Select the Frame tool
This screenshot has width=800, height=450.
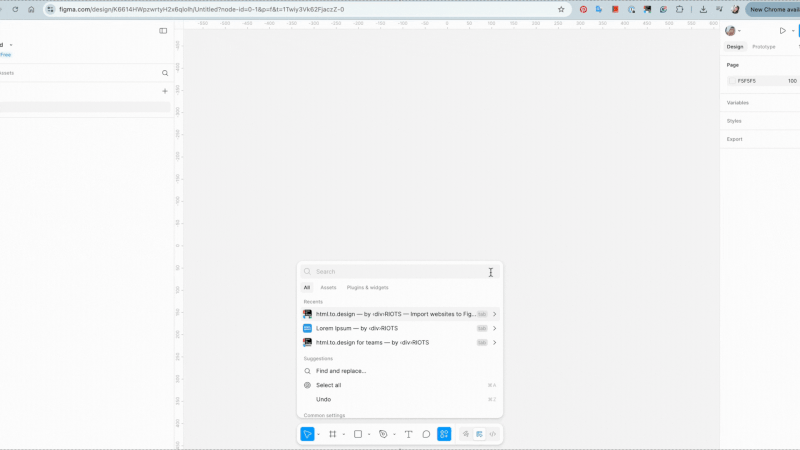(x=333, y=434)
